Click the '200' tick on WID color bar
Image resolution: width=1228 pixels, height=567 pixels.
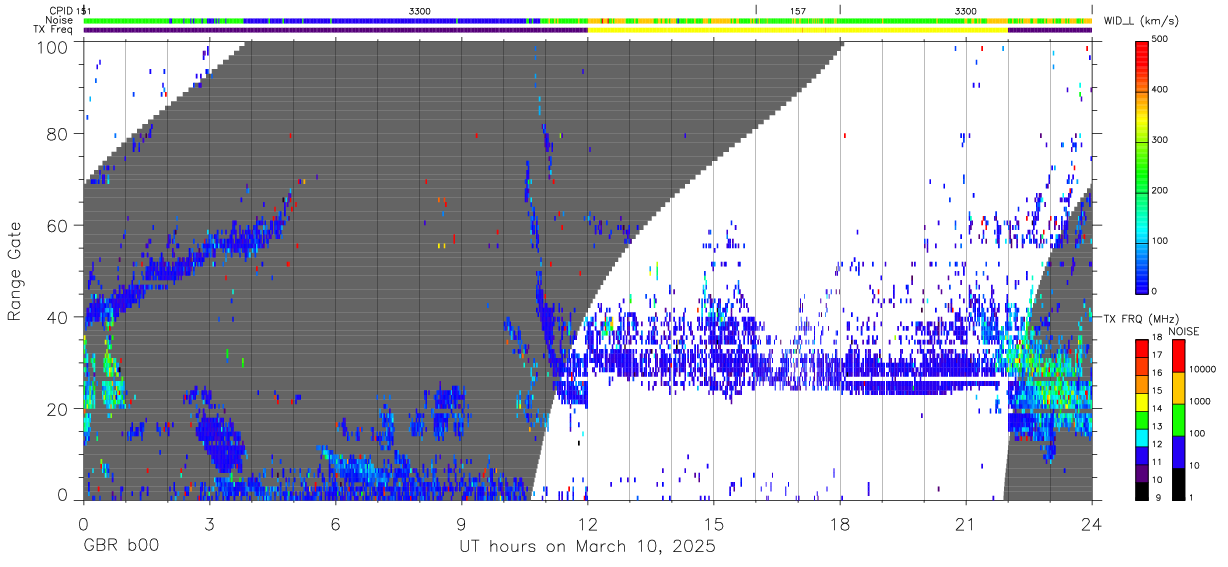click(1161, 190)
